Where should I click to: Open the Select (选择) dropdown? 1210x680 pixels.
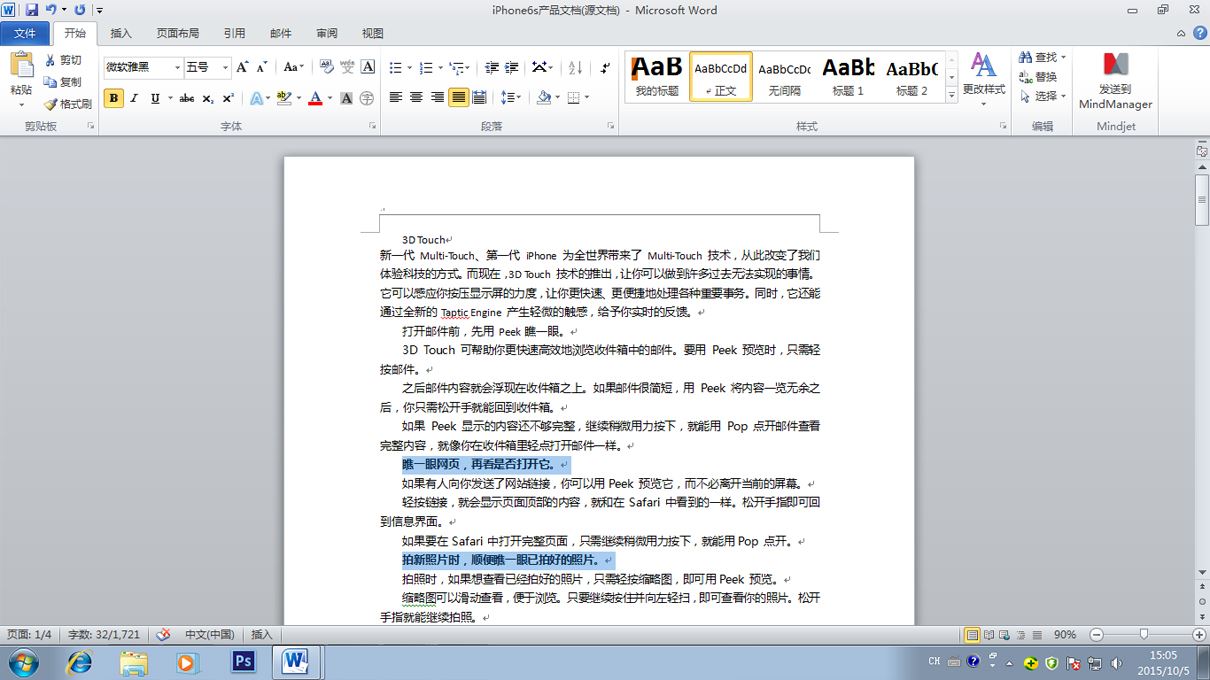[x=1043, y=96]
